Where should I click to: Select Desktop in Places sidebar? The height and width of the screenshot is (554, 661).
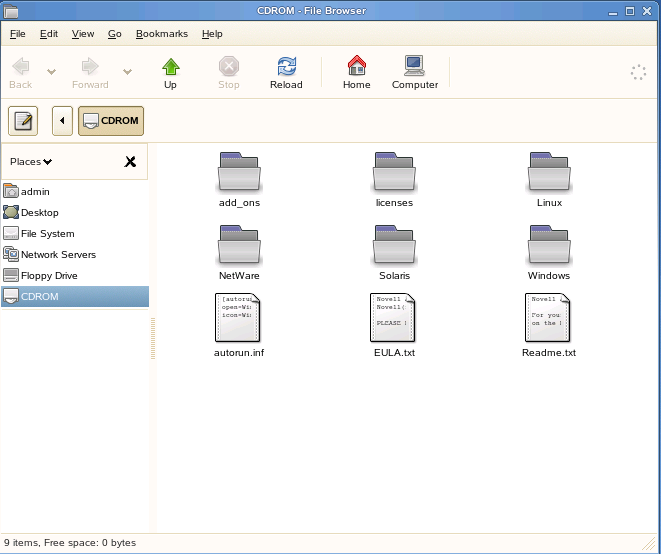(x=75, y=212)
